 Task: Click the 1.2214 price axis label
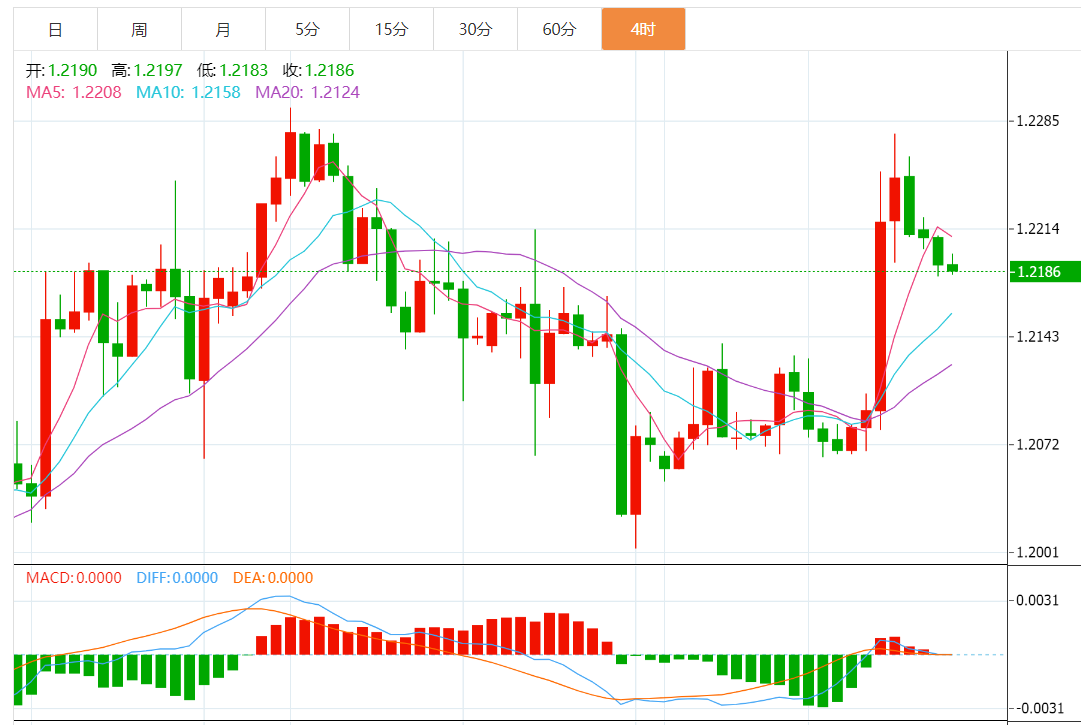click(1038, 229)
